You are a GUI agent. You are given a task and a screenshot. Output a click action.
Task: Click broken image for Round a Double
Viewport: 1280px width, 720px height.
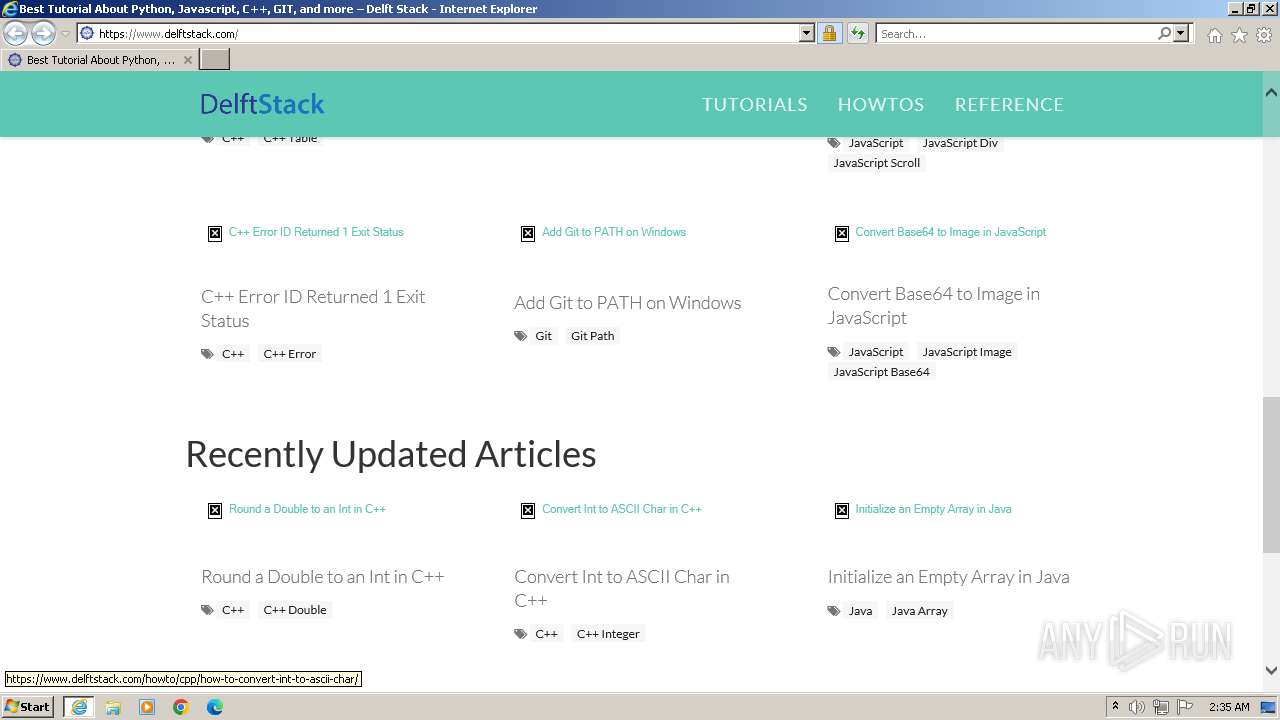click(215, 510)
